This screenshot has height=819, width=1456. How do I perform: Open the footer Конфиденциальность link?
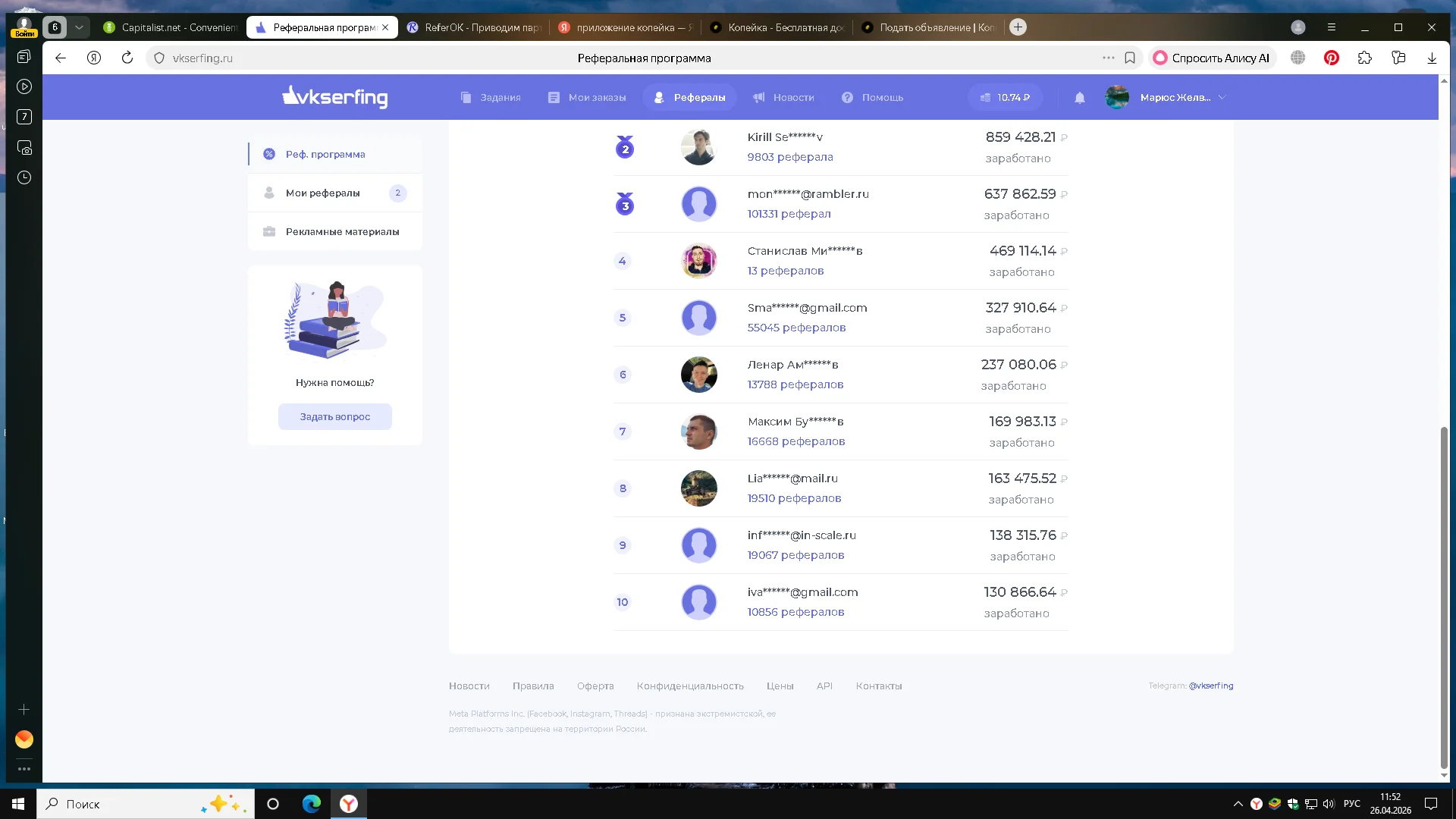690,686
